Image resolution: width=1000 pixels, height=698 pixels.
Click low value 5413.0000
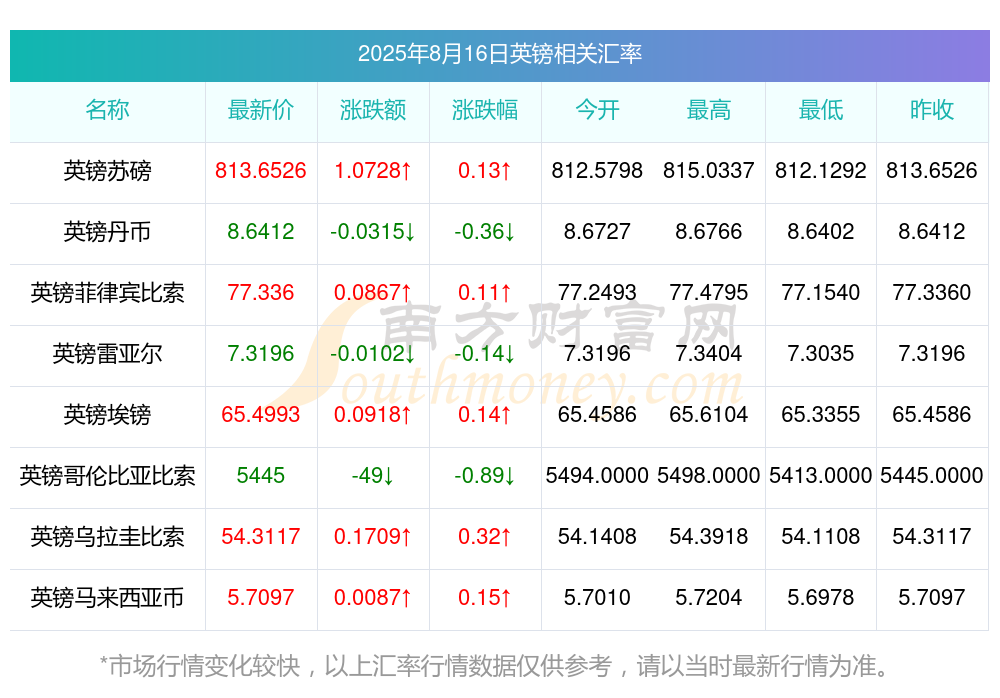pyautogui.click(x=821, y=476)
